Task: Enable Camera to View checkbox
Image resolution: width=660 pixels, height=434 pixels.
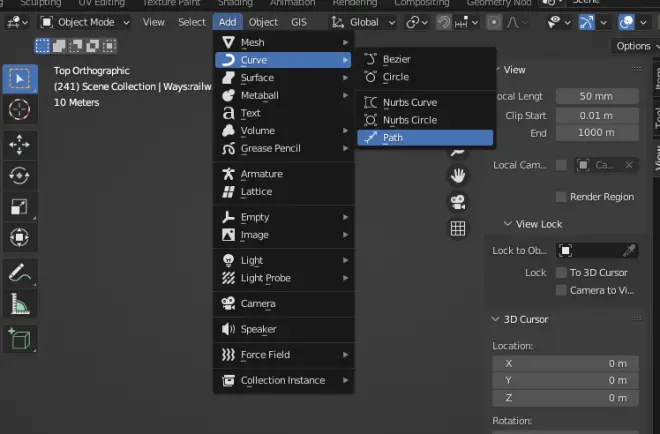Action: click(561, 290)
